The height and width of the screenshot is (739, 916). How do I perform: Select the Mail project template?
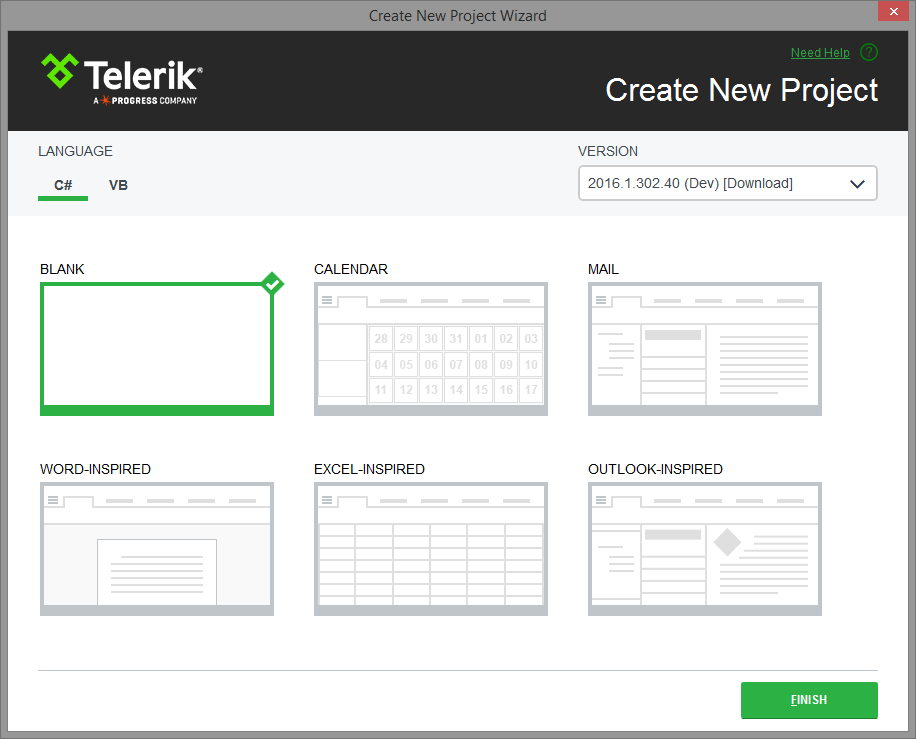coord(704,348)
